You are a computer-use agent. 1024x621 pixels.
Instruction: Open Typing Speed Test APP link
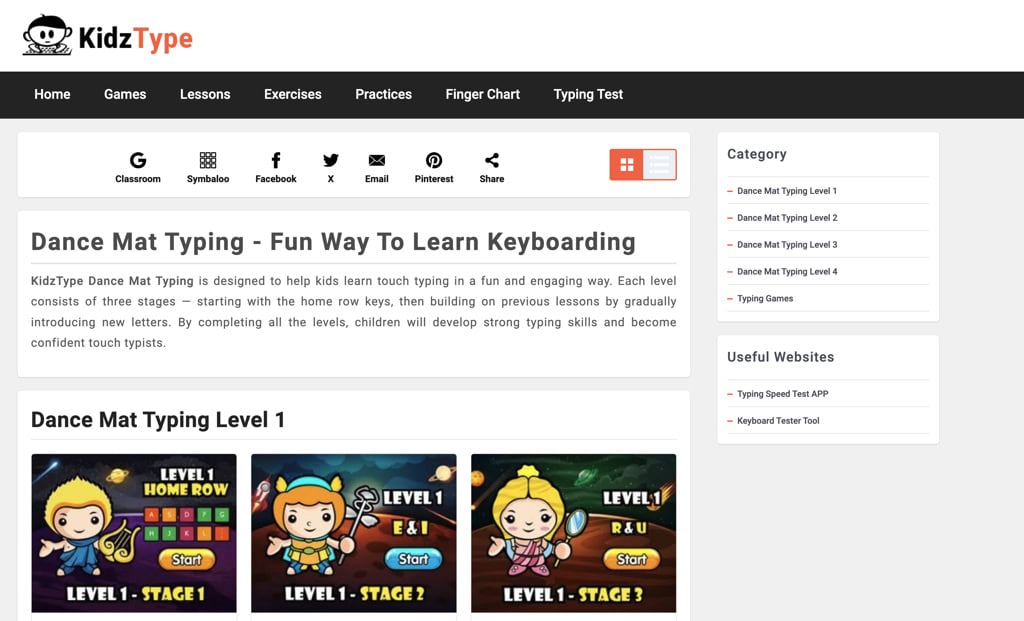click(x=782, y=394)
